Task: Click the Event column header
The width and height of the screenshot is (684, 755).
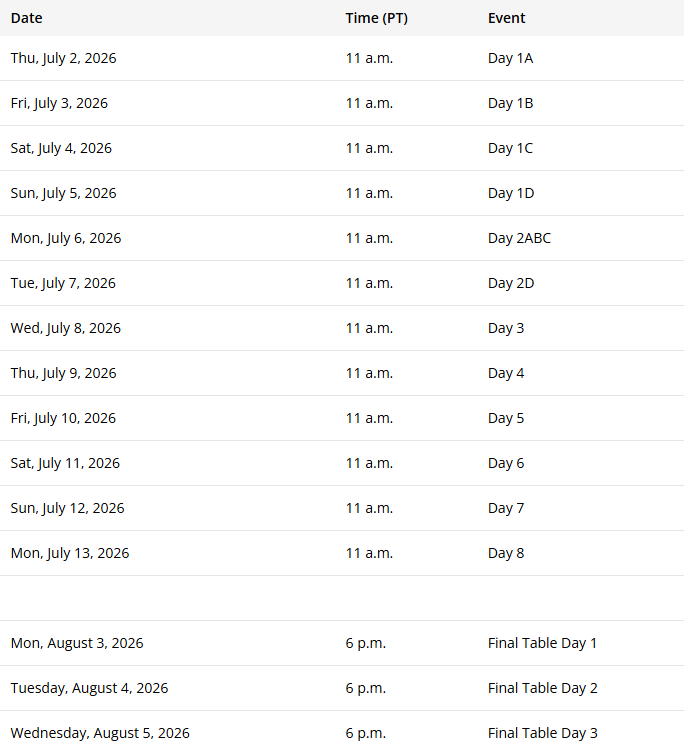Action: click(507, 18)
